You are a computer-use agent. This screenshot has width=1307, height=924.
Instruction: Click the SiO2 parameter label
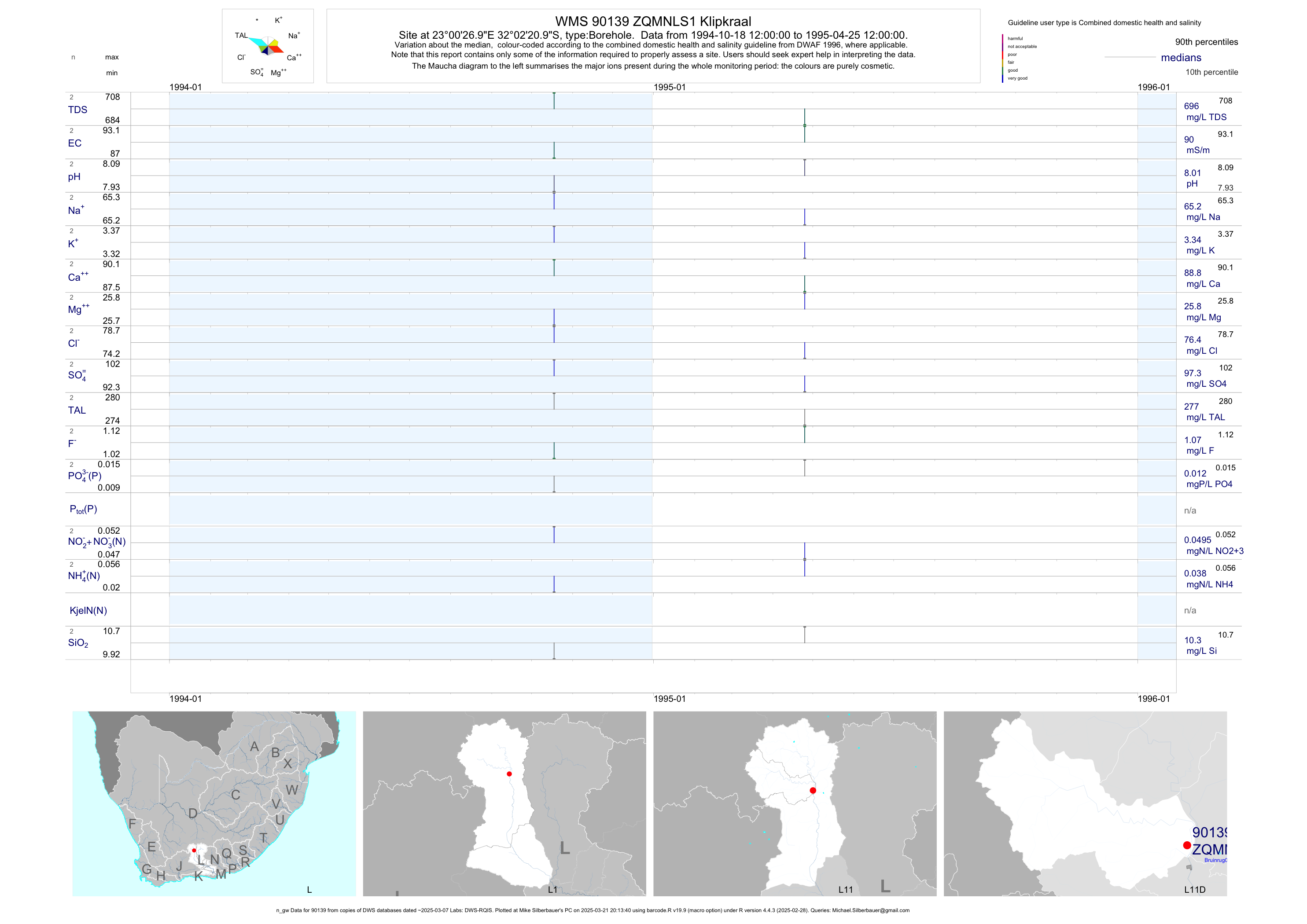tap(78, 643)
